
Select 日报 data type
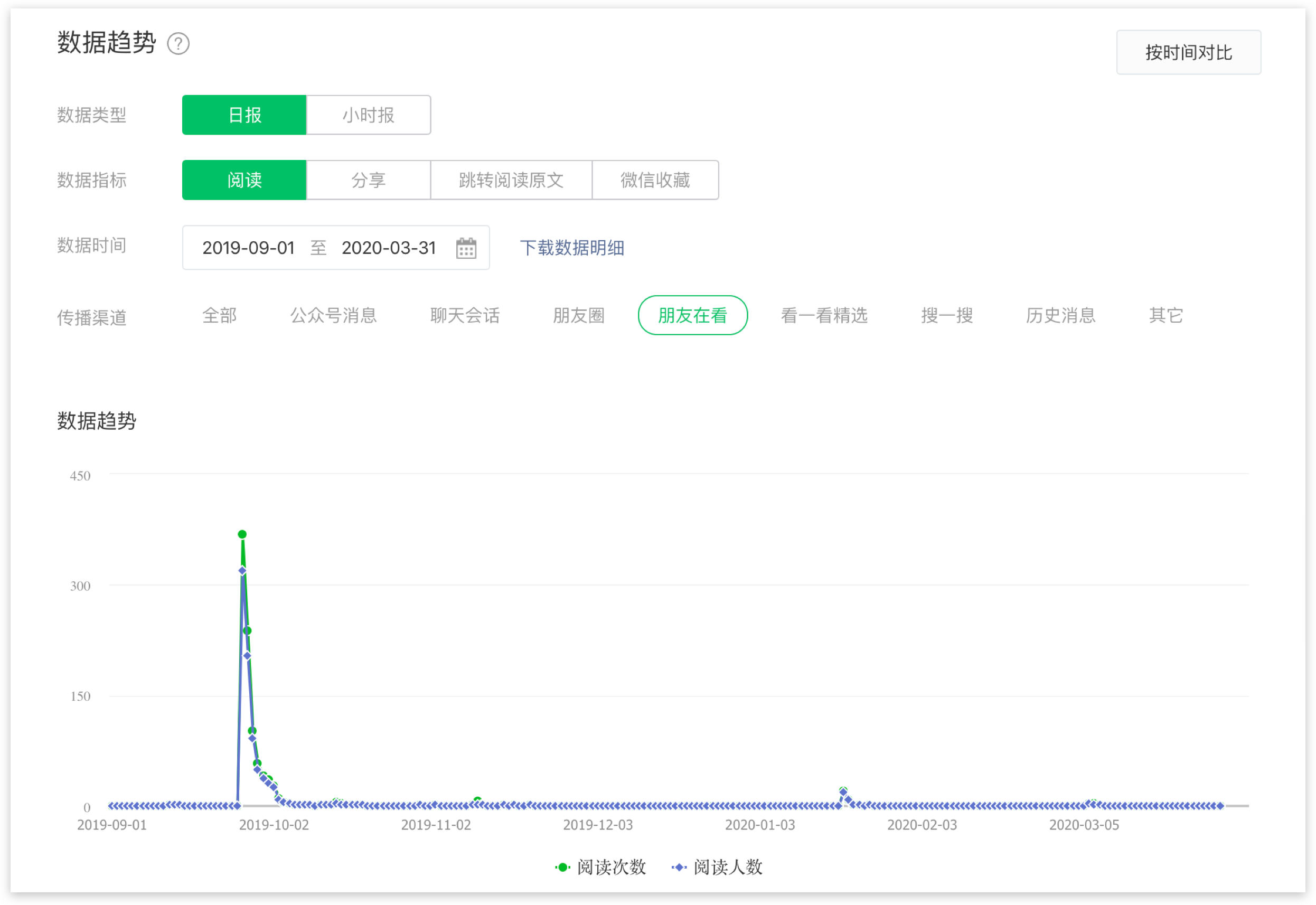[x=244, y=115]
